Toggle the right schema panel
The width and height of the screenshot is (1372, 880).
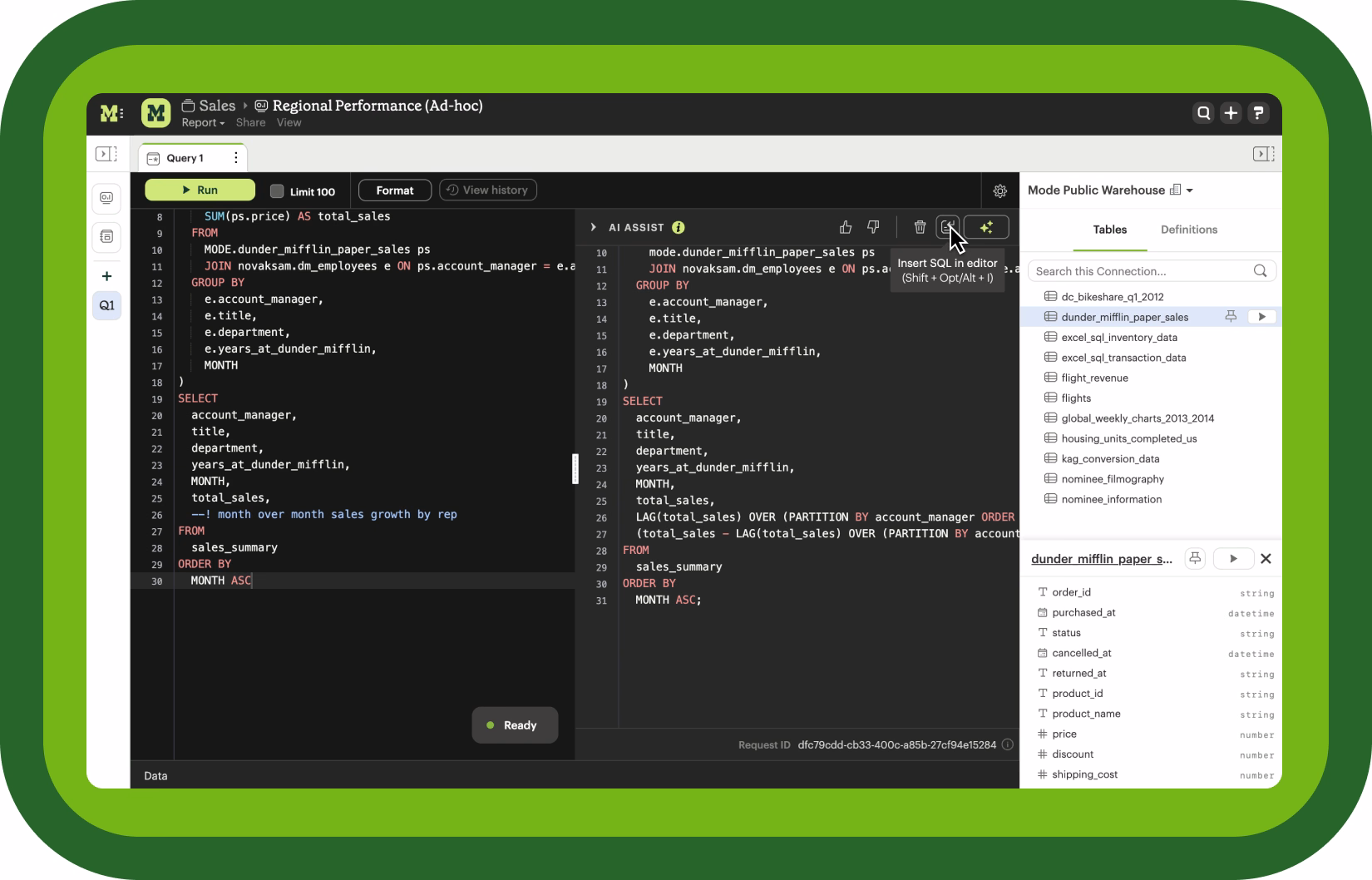pyautogui.click(x=1263, y=154)
